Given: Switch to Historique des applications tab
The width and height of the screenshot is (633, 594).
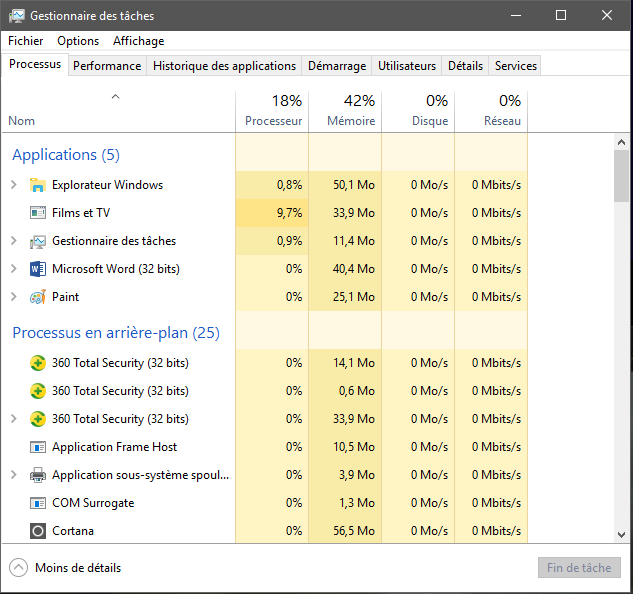Looking at the screenshot, I should pos(224,66).
